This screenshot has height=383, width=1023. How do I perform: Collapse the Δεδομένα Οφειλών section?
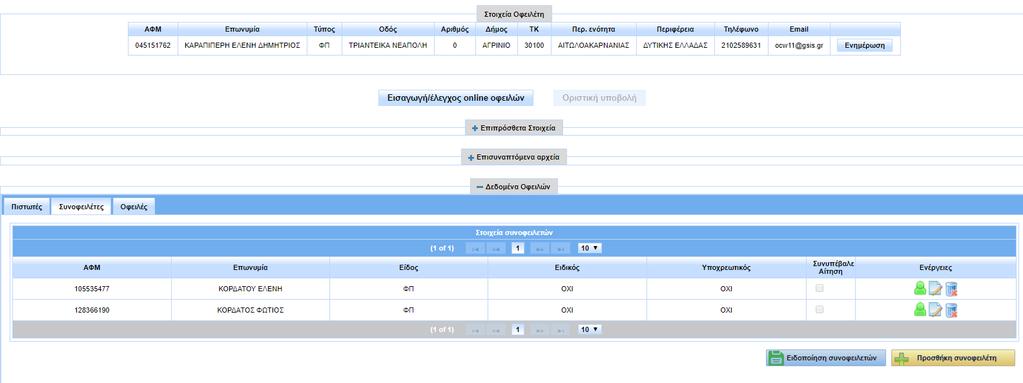[514, 187]
